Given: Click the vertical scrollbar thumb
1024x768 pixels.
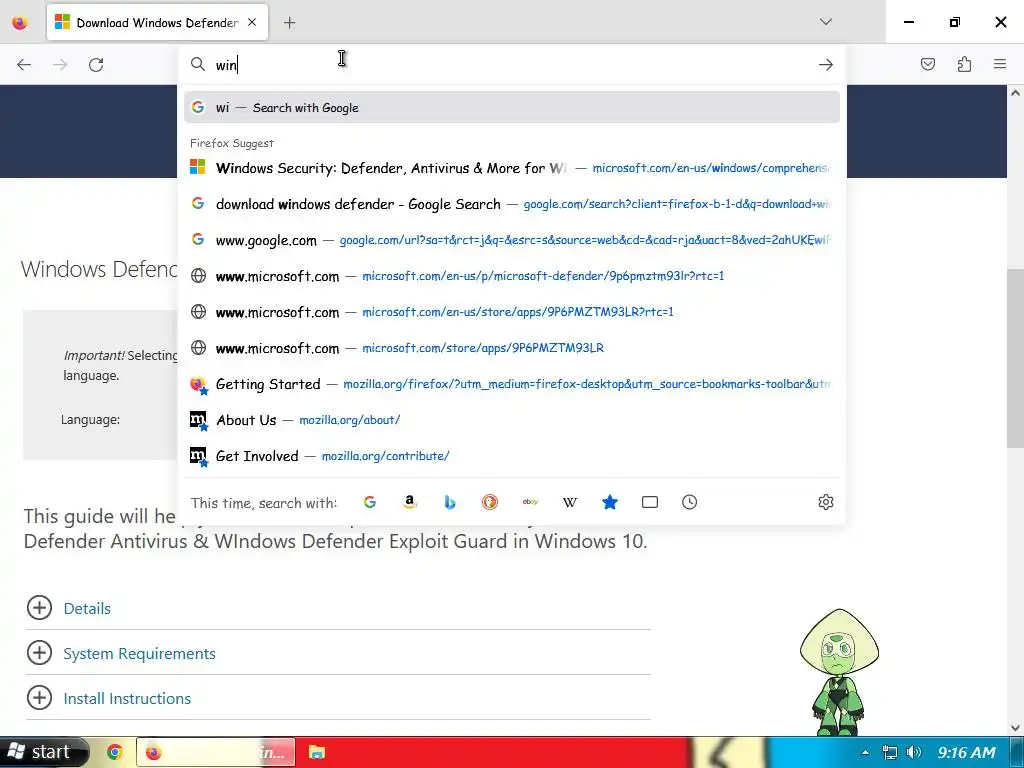Looking at the screenshot, I should [1015, 358].
